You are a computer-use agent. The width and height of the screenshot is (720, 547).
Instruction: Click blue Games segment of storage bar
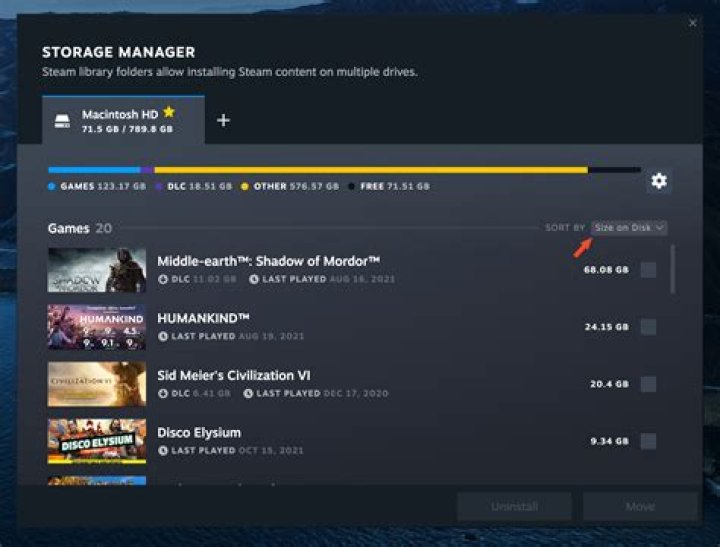pos(94,170)
